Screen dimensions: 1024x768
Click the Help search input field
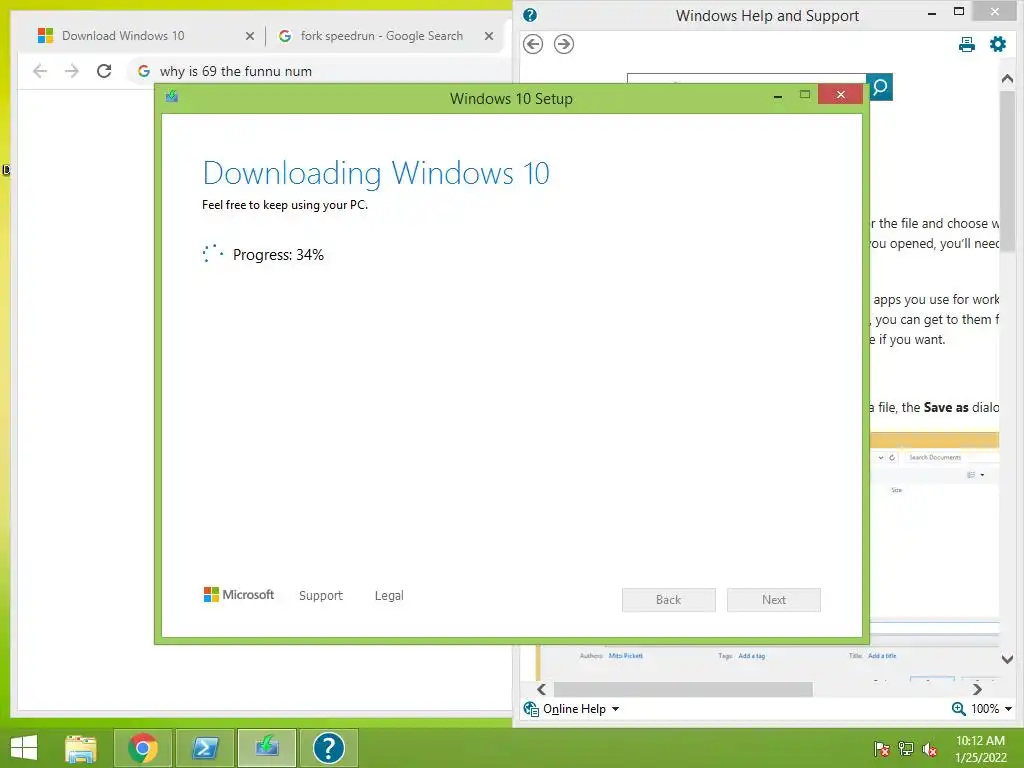[746, 79]
